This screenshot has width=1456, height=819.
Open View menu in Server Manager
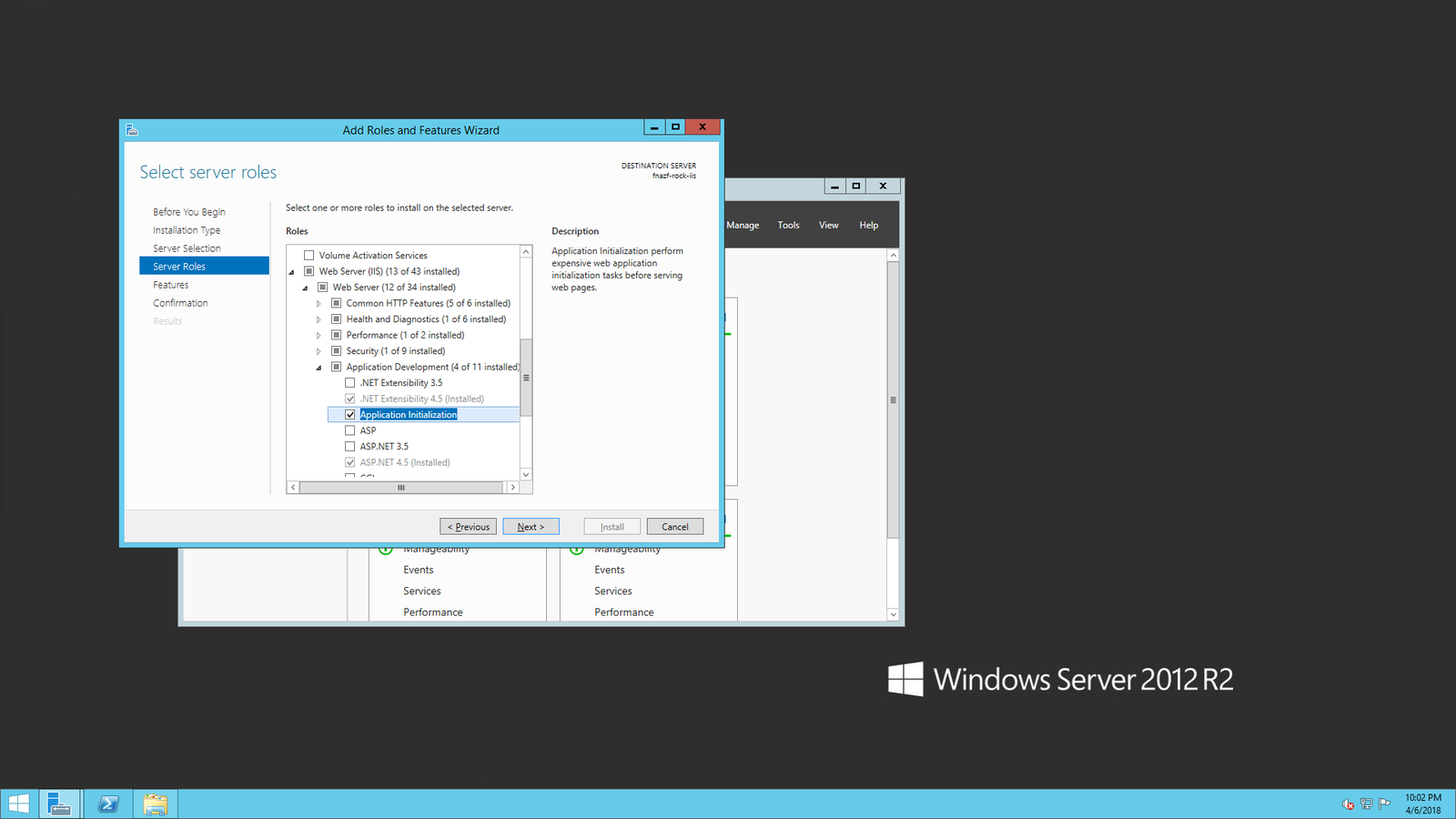[x=828, y=225]
